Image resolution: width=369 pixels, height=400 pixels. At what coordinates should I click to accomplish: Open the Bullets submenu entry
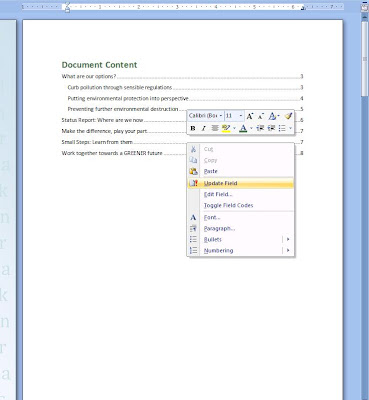point(241,239)
